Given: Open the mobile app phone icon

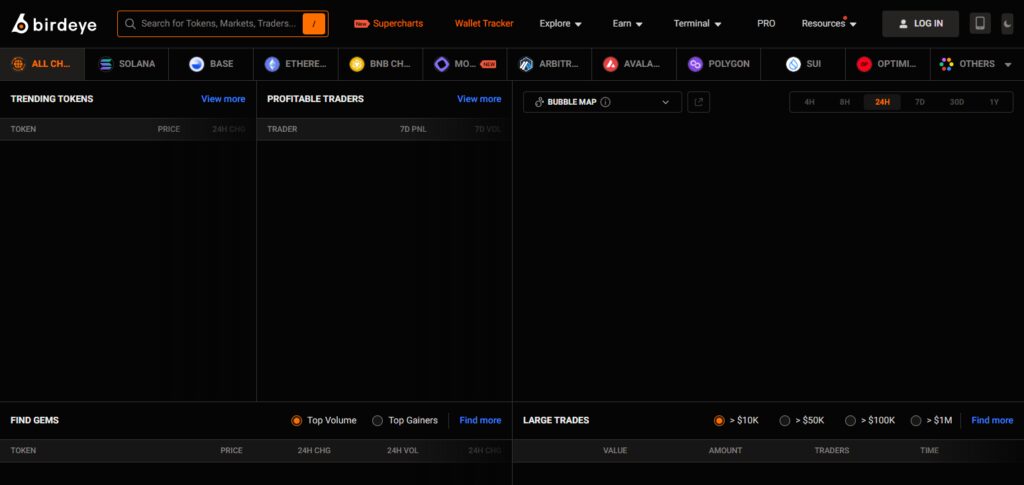Looking at the screenshot, I should 980,23.
